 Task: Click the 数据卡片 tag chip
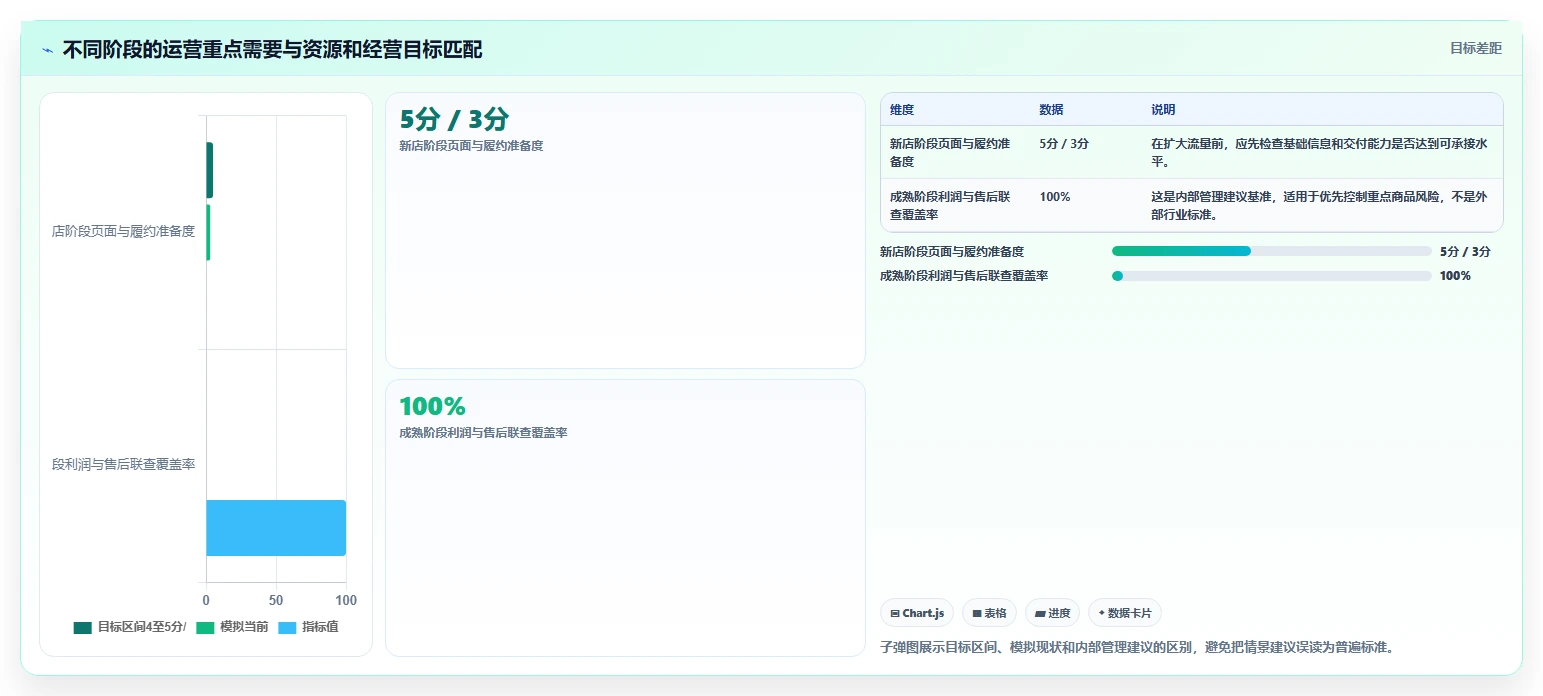(1125, 613)
